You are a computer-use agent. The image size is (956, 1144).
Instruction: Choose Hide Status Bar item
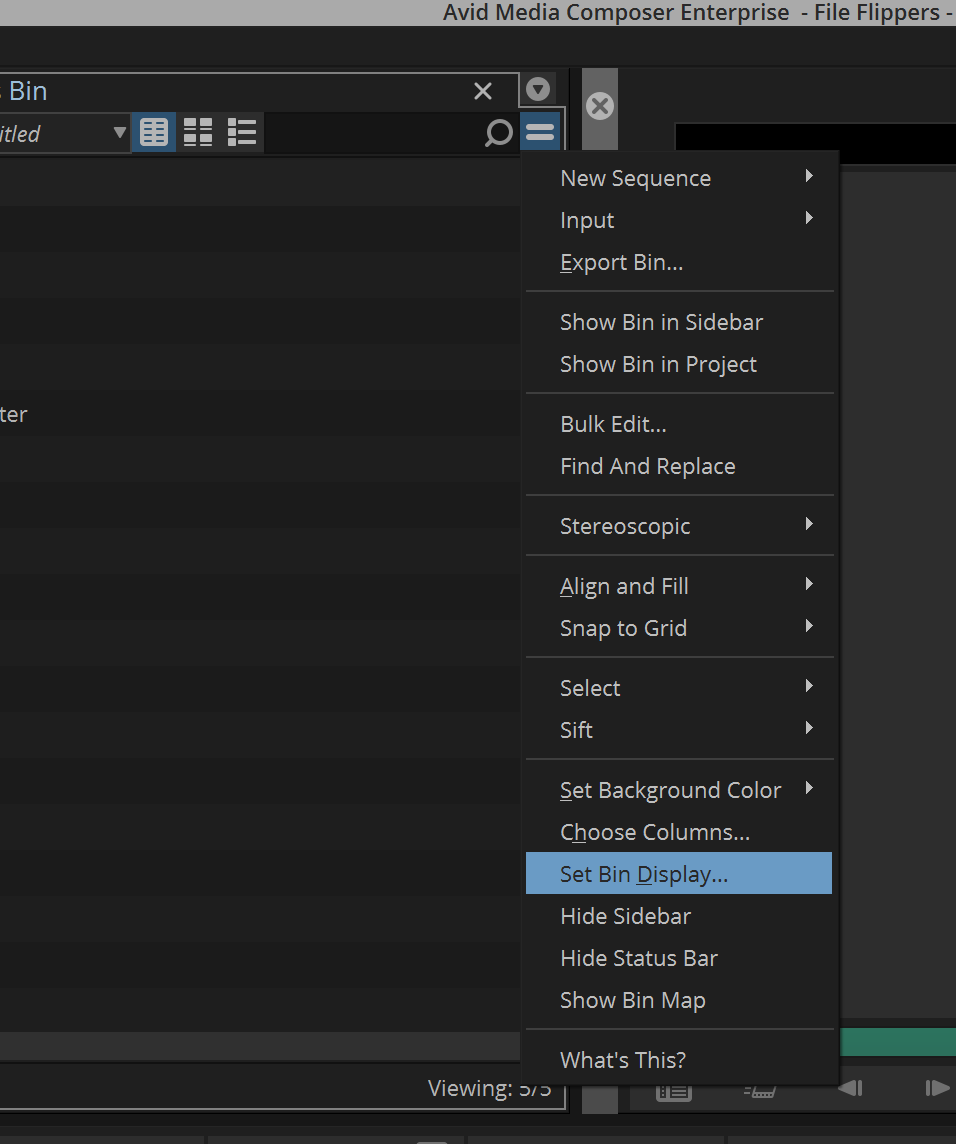[679, 959]
